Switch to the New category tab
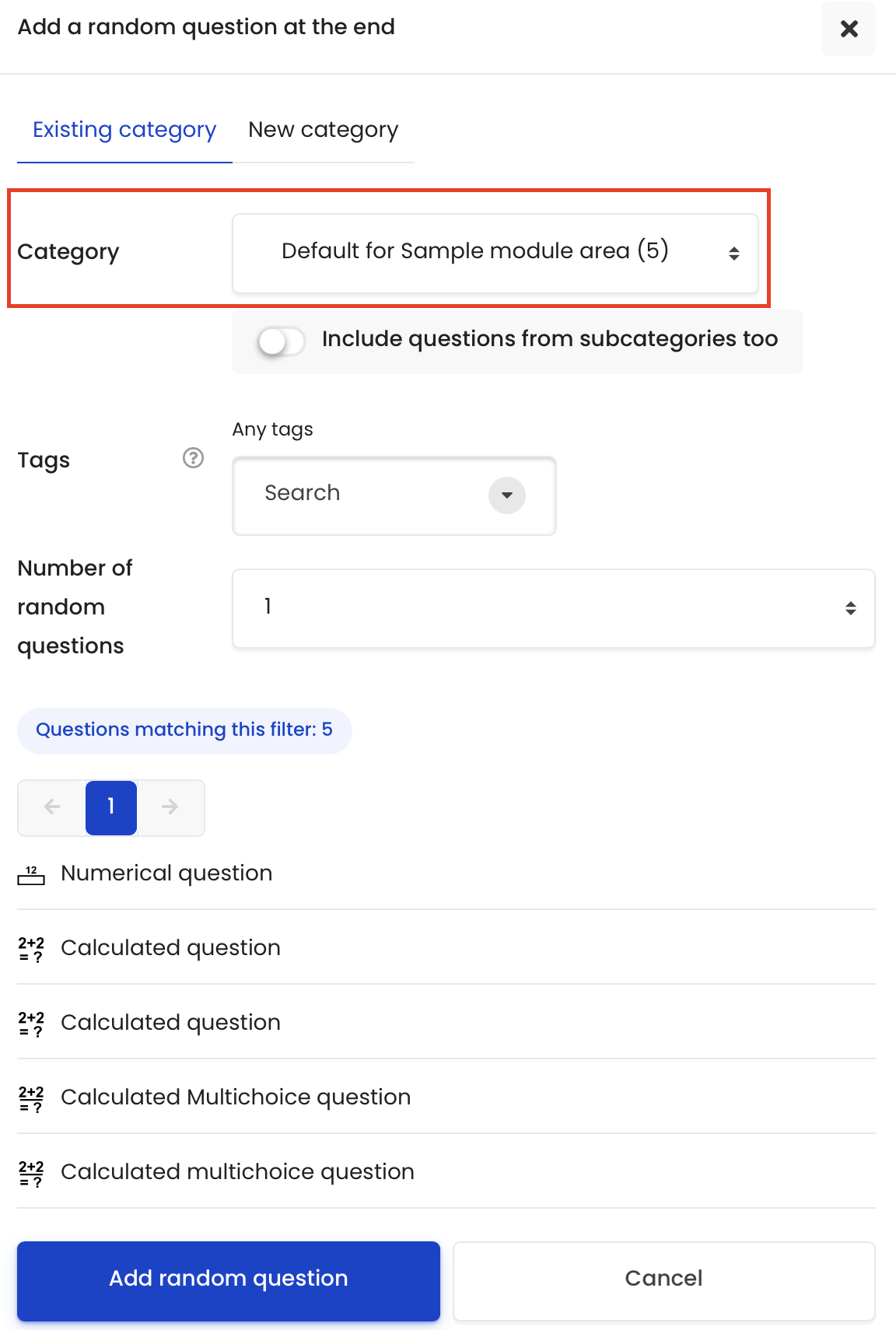896x1330 pixels. [324, 129]
